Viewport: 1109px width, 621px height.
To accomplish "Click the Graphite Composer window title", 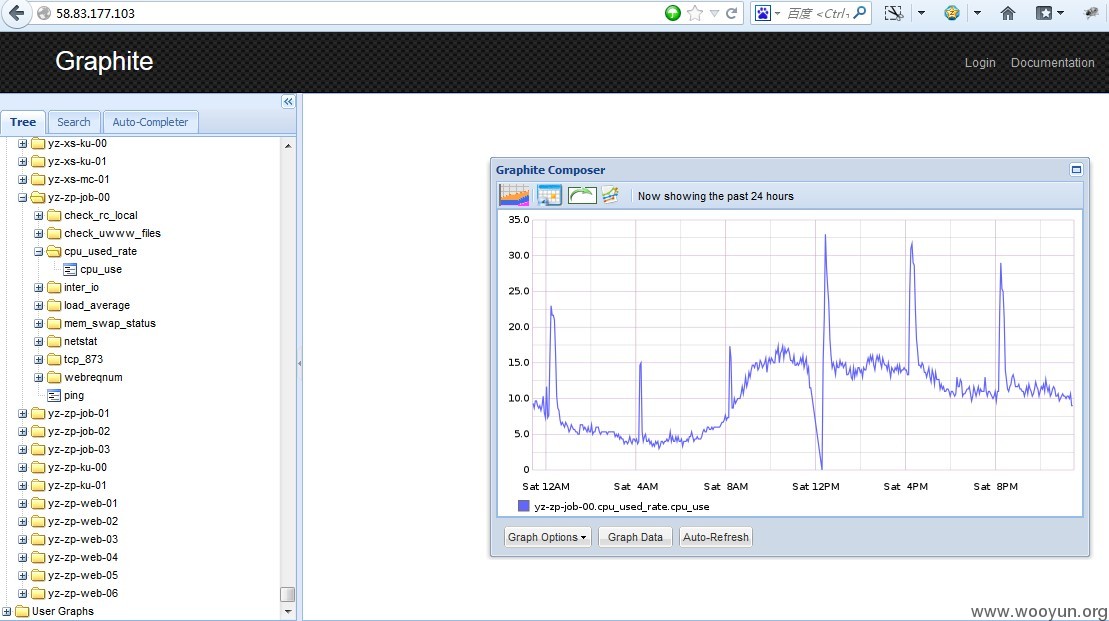I will pos(550,170).
